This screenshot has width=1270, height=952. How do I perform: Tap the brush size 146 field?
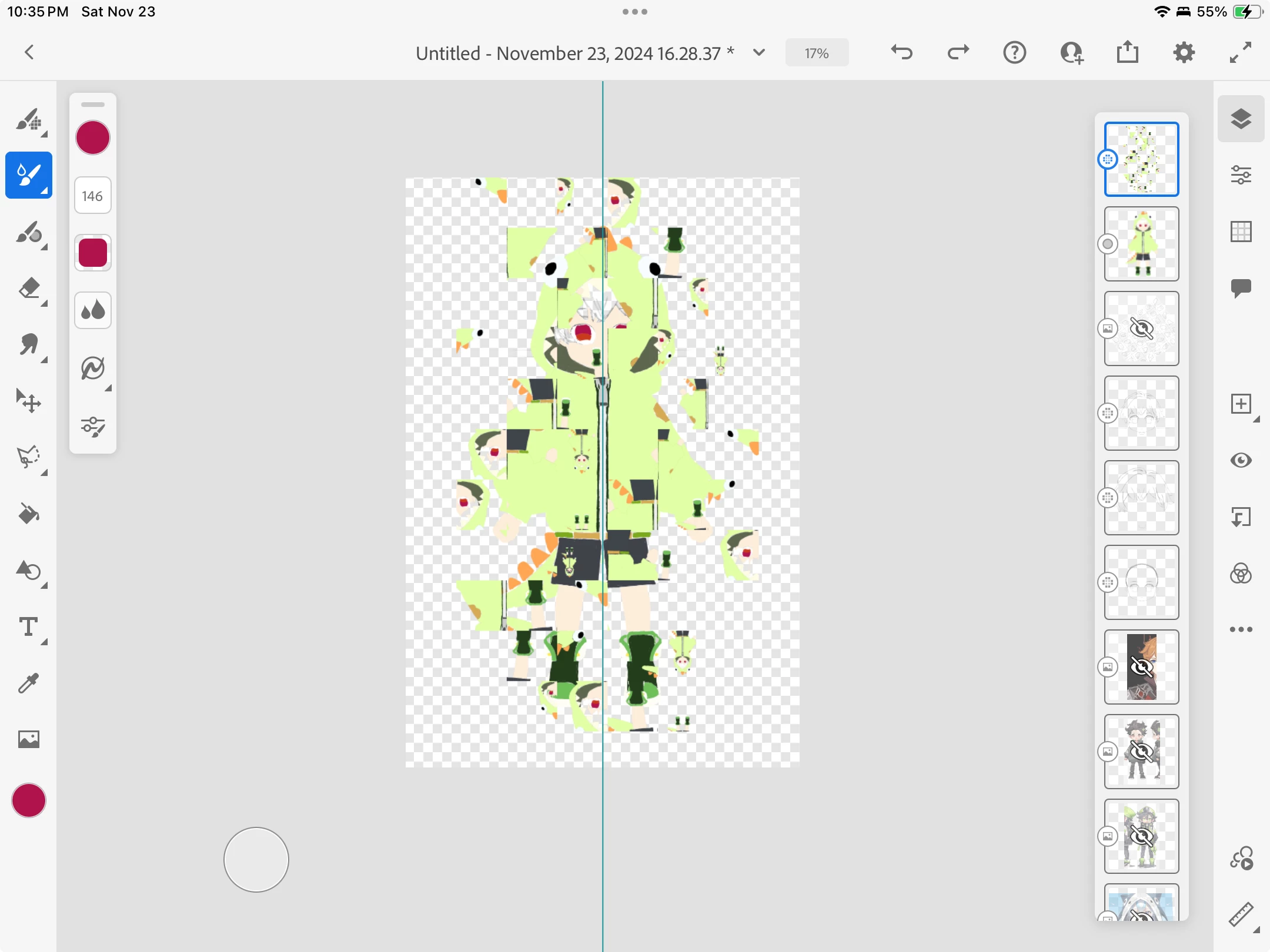point(93,196)
